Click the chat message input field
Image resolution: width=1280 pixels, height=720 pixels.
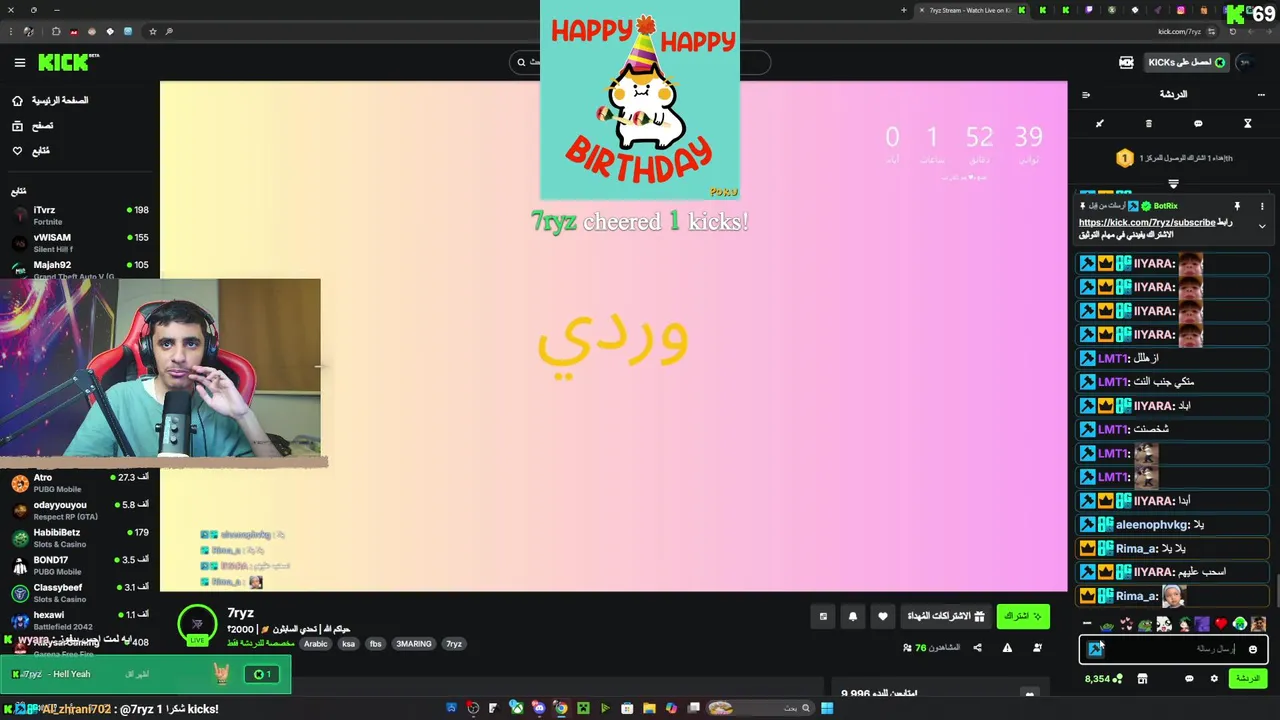tap(1173, 649)
